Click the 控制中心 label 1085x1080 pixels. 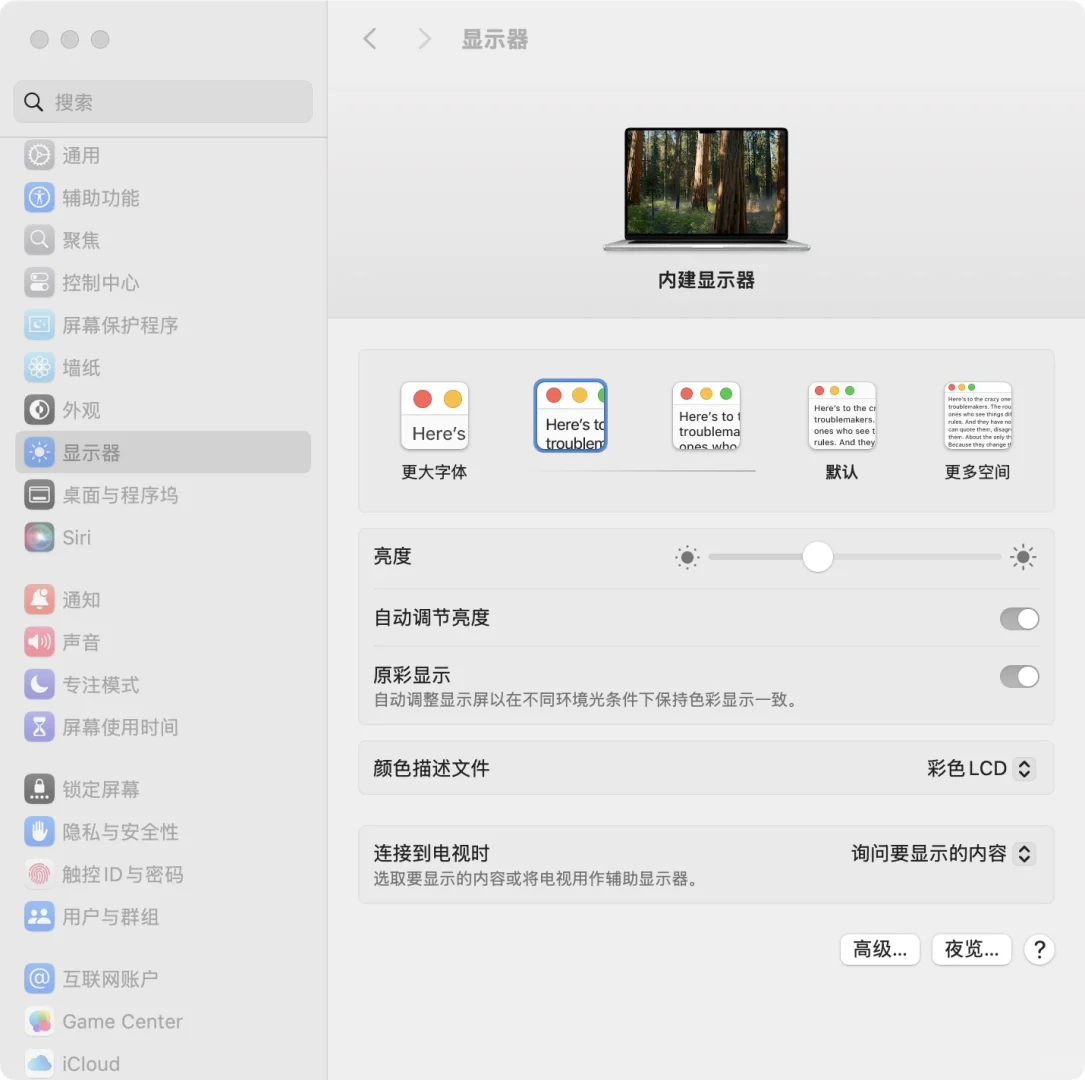click(x=101, y=283)
